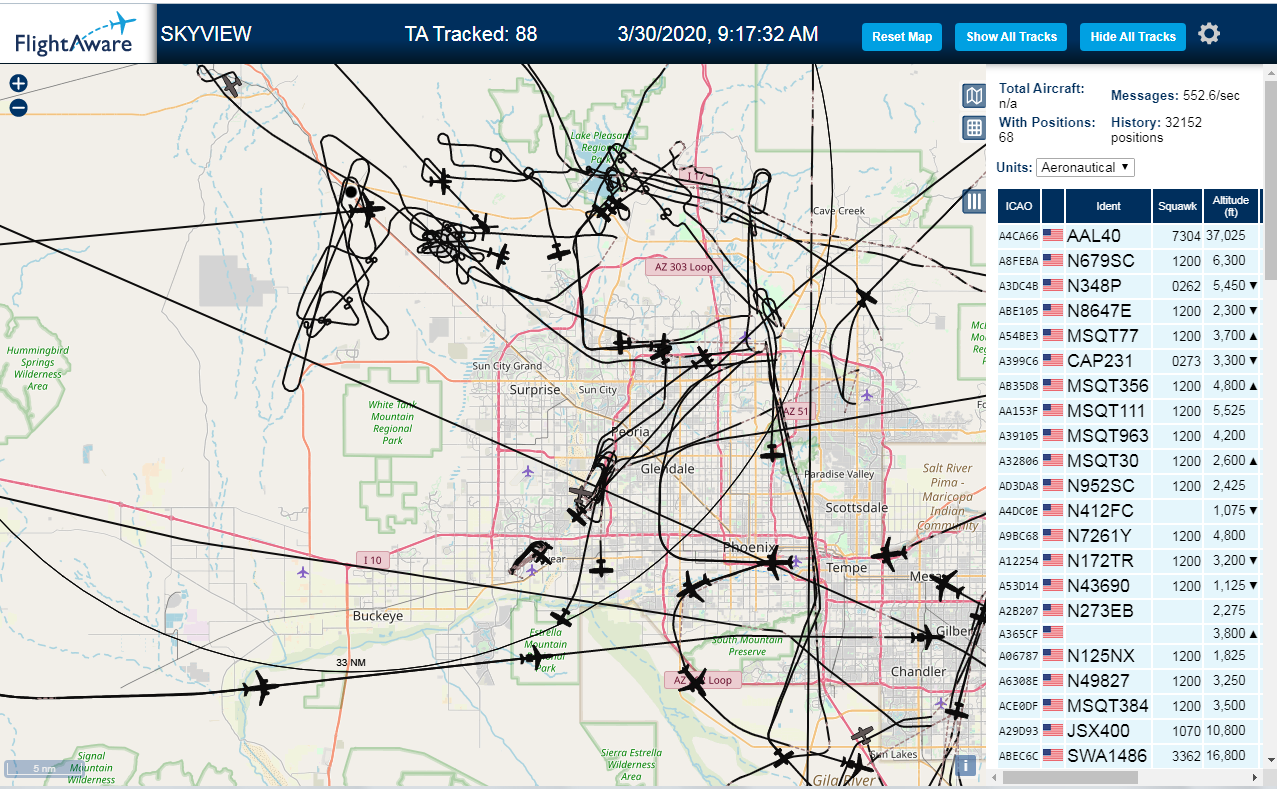The image size is (1277, 789).
Task: Click aircraft icon at map top-left corner
Action: pos(231,85)
